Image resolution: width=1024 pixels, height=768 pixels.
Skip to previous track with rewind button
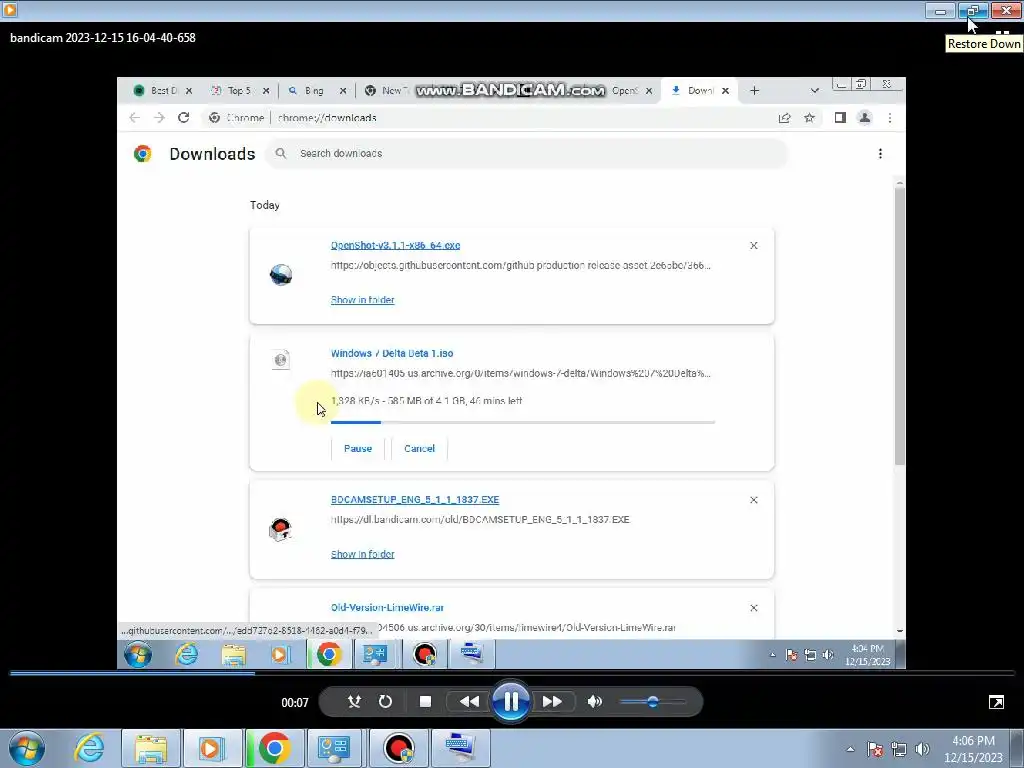(470, 702)
